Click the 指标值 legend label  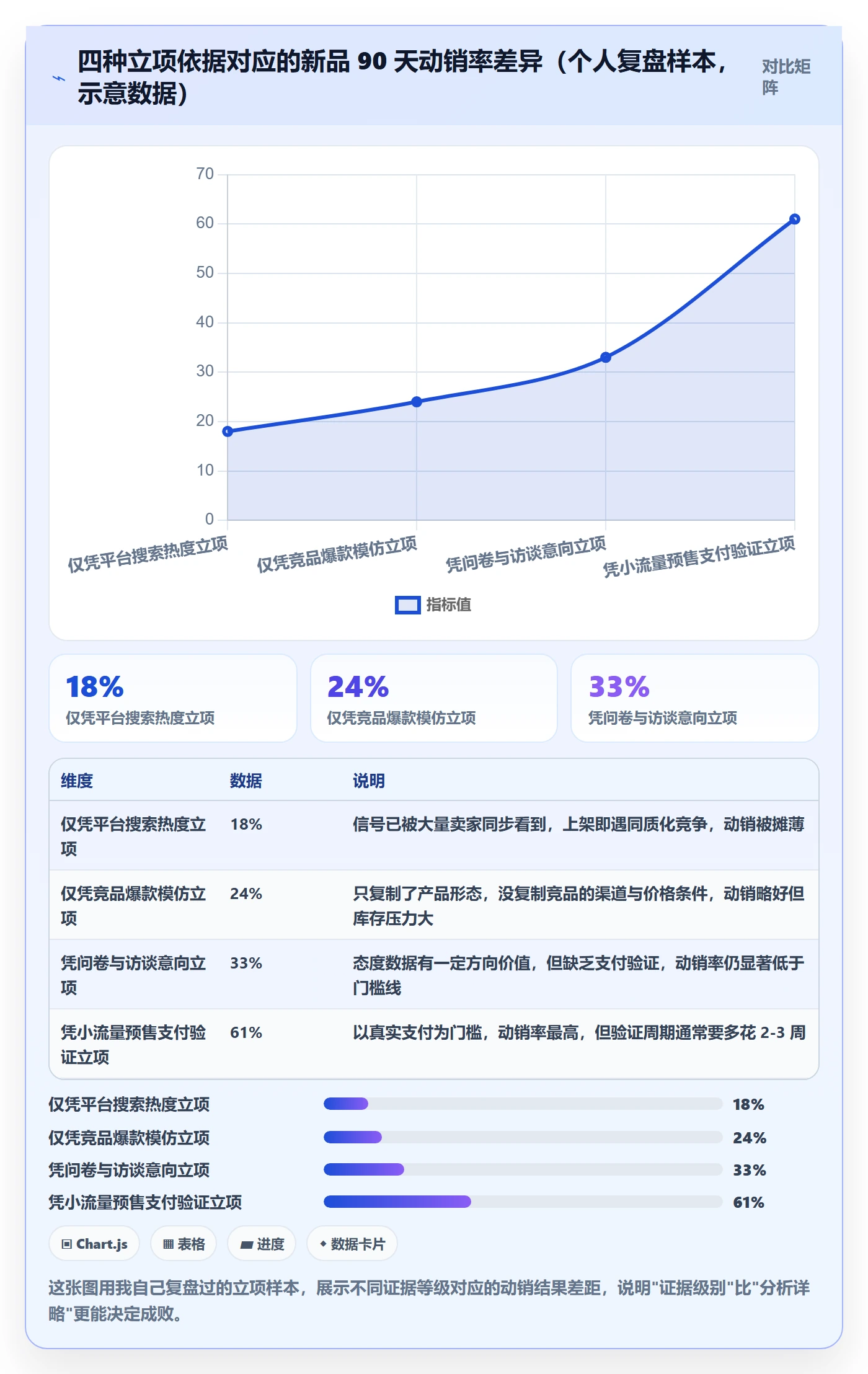tap(448, 605)
